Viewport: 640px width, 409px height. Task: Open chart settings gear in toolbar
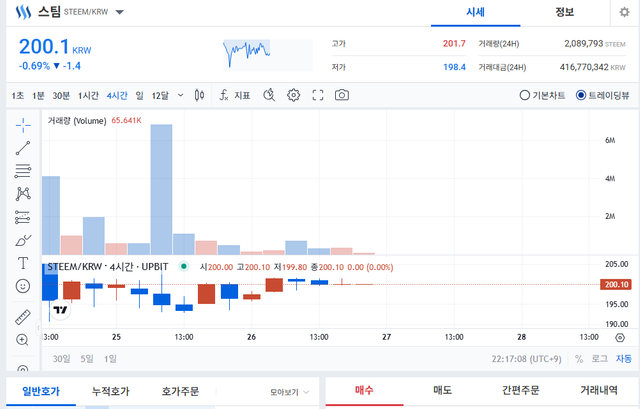point(293,95)
